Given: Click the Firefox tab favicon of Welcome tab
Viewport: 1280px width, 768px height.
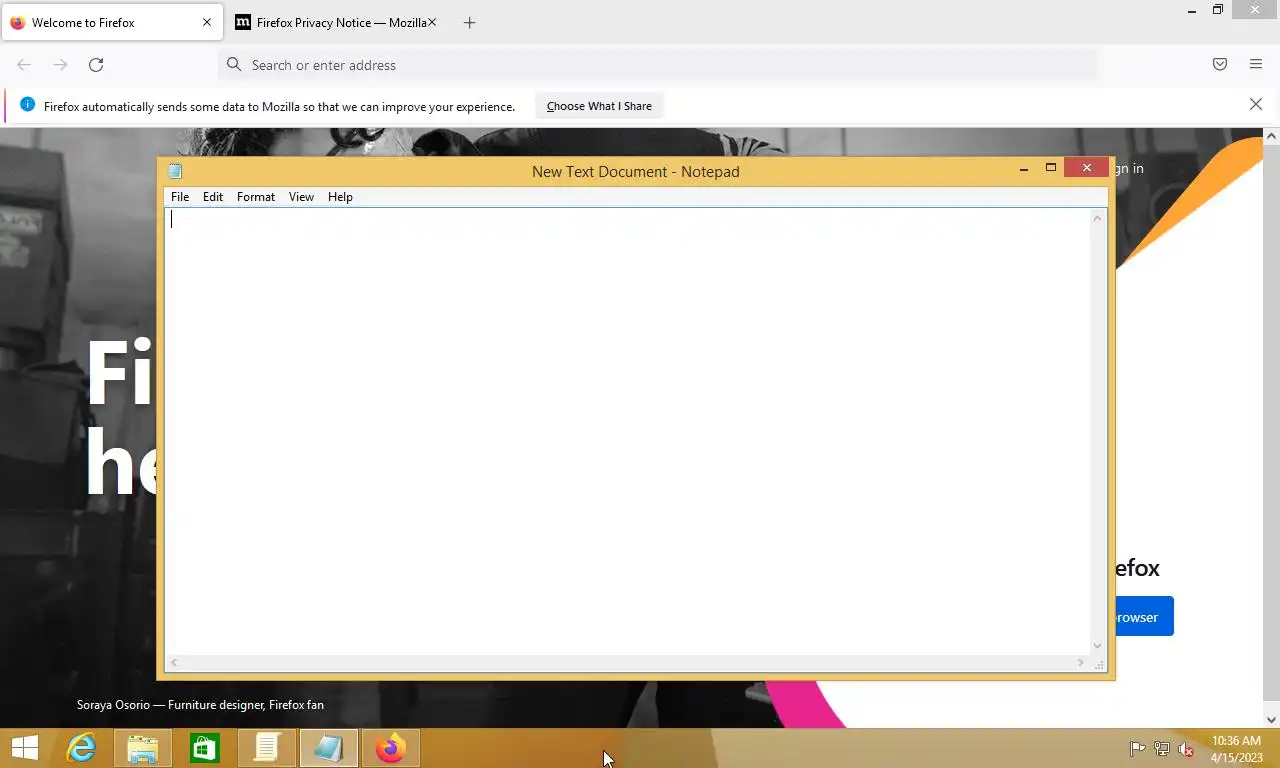Looking at the screenshot, I should pyautogui.click(x=17, y=22).
